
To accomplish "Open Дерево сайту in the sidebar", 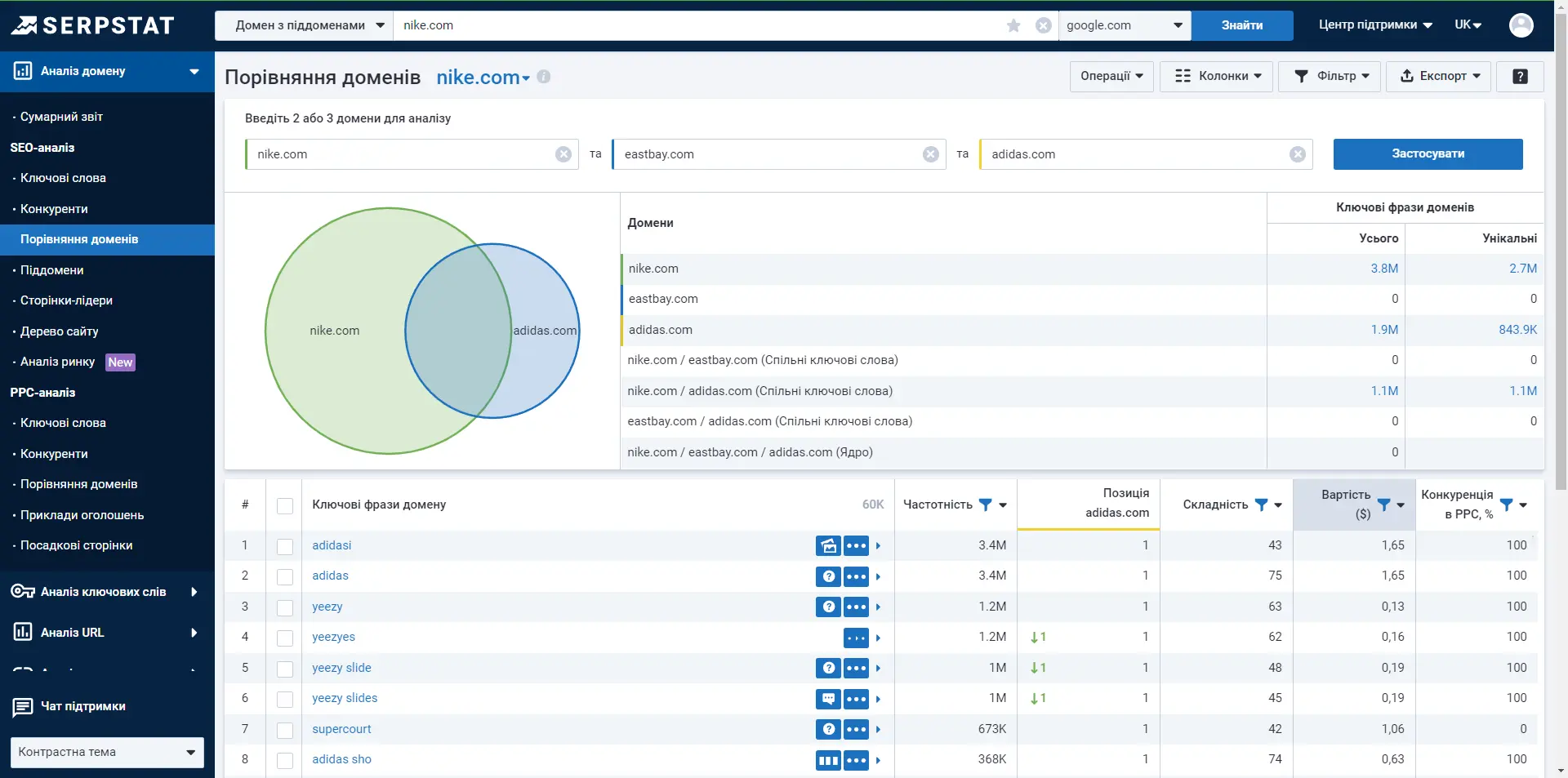I will coord(59,331).
